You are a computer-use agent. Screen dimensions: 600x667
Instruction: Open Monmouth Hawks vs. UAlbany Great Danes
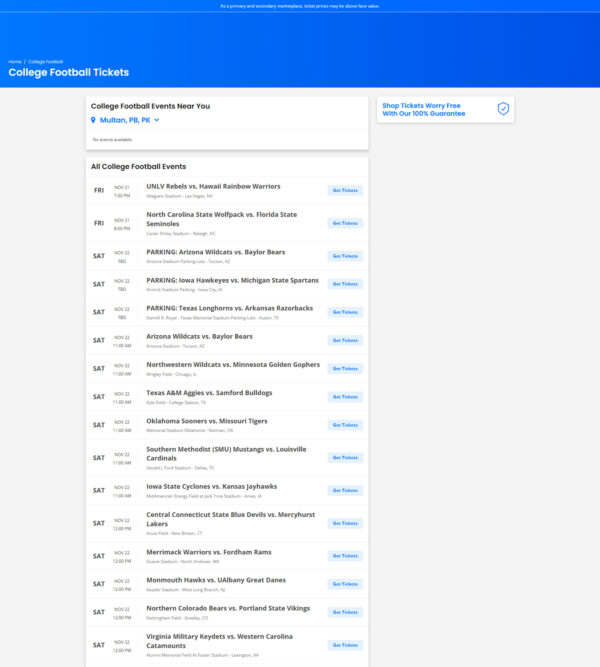click(x=216, y=580)
